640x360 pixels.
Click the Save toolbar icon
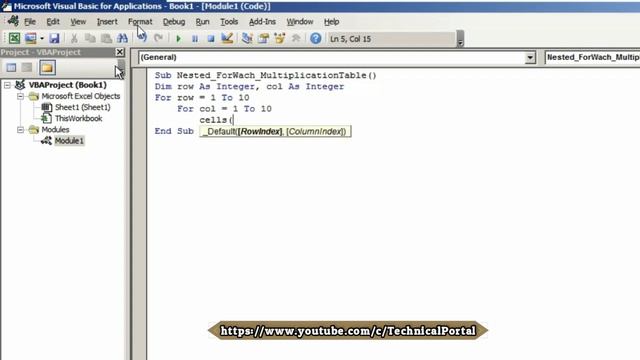(54, 38)
